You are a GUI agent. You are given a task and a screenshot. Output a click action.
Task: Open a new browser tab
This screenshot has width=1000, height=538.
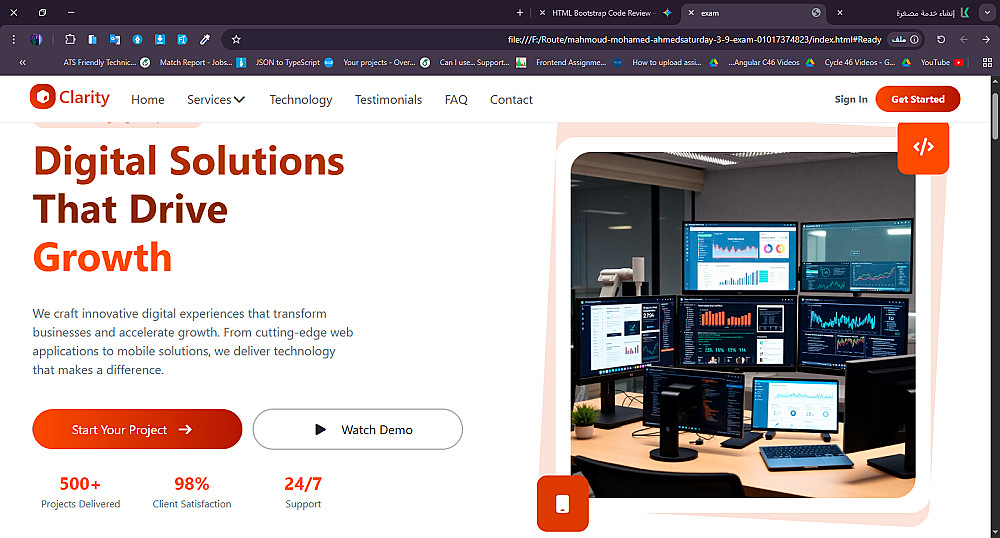coord(520,13)
